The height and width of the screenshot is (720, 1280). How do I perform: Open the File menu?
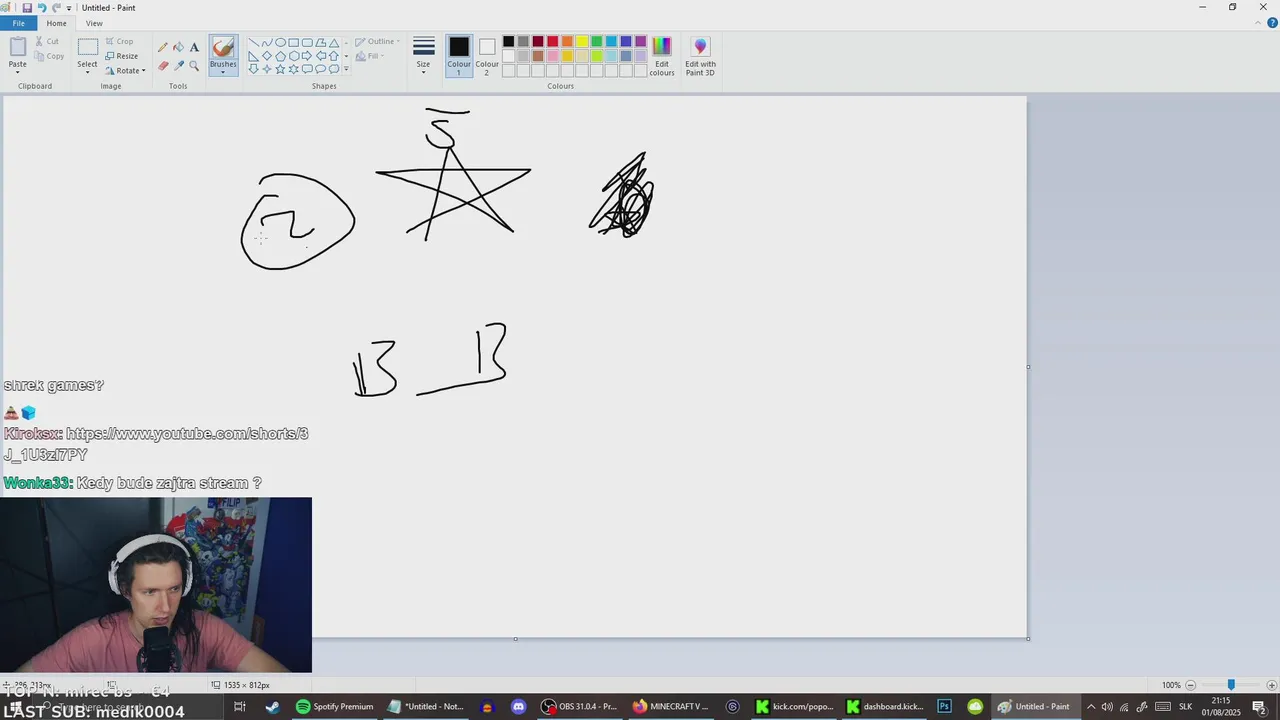pyautogui.click(x=18, y=23)
